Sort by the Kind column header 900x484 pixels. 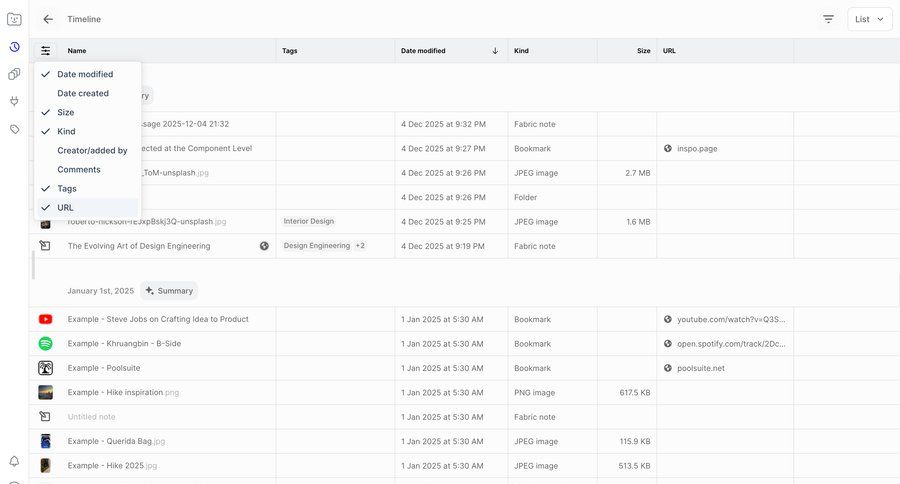tap(521, 51)
